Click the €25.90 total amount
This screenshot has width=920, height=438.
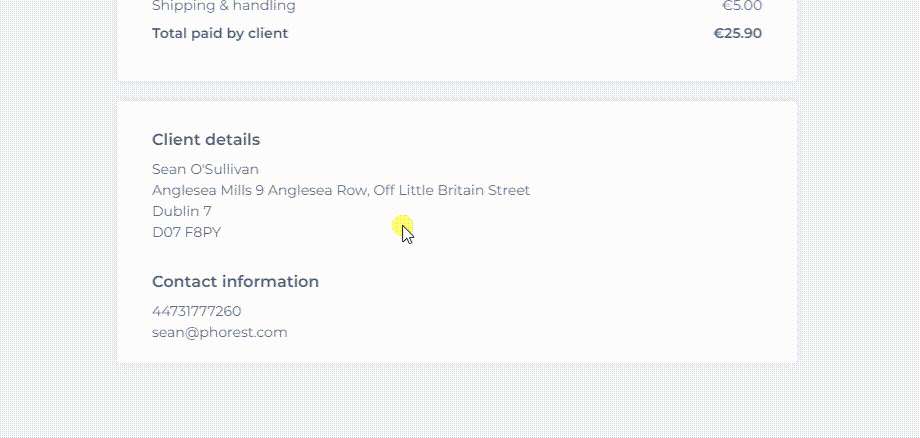[x=738, y=33]
